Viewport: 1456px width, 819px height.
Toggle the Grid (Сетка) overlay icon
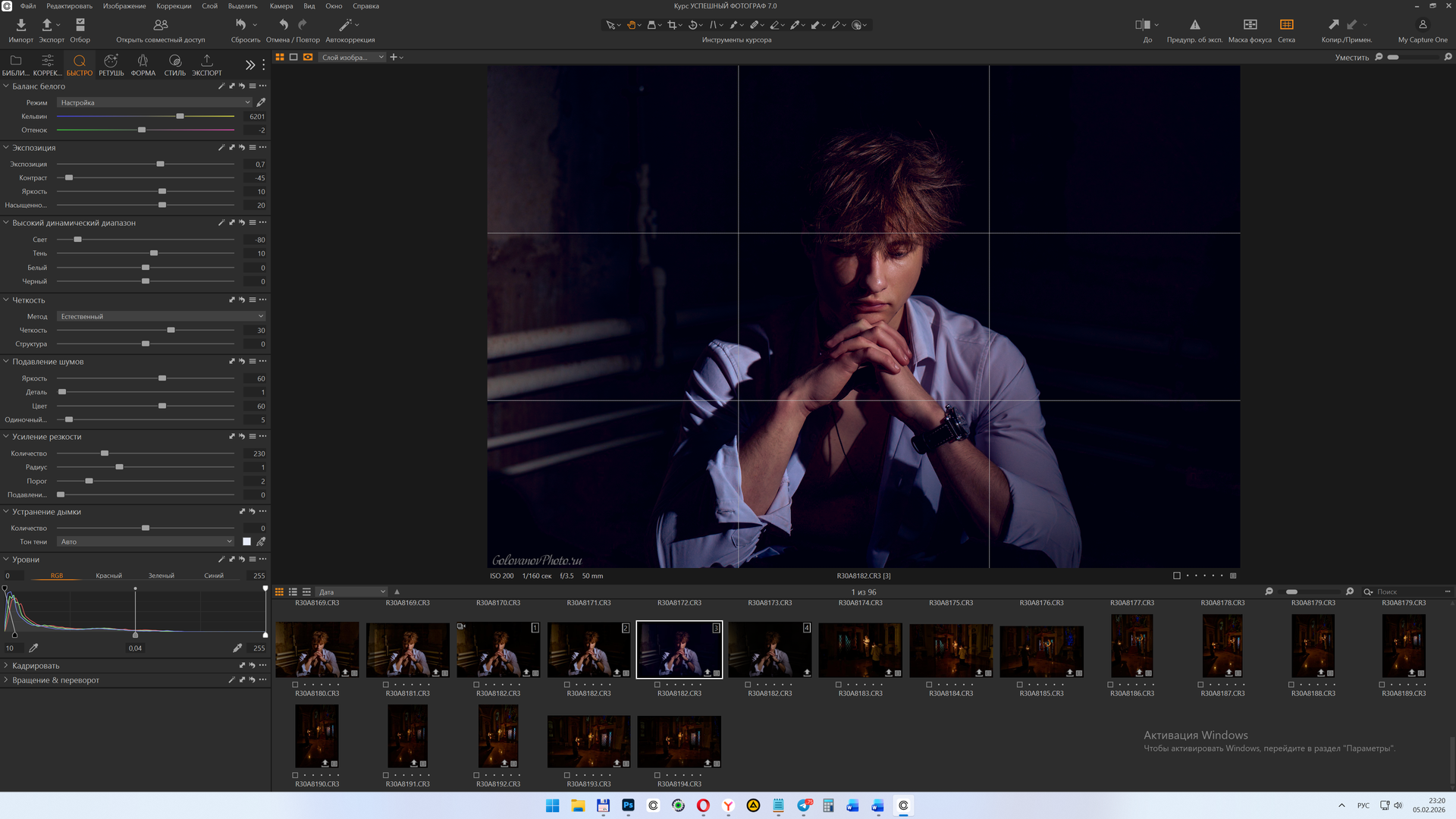pyautogui.click(x=1286, y=26)
